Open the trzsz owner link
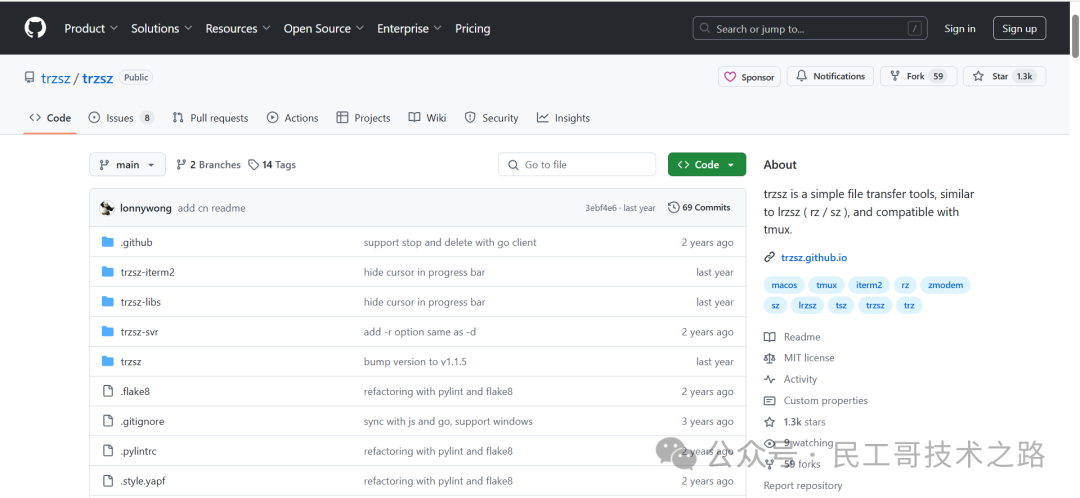This screenshot has width=1080, height=498. click(x=55, y=78)
